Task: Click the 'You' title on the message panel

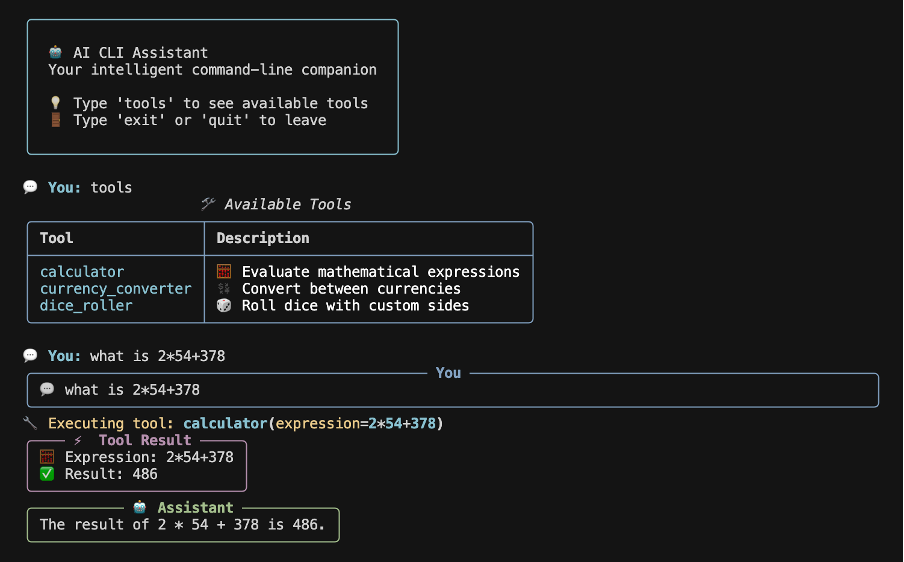Action: tap(448, 373)
